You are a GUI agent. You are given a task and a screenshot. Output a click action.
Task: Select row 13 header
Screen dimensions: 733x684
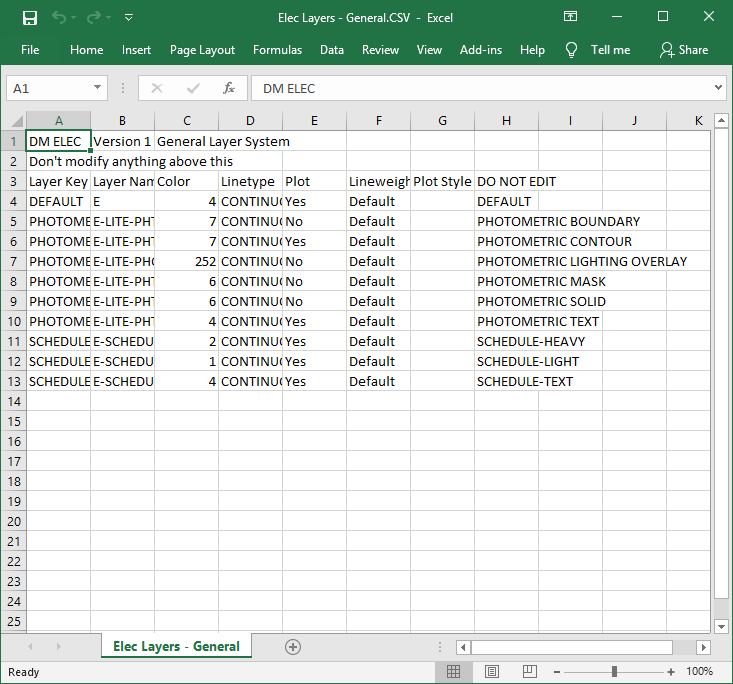[13, 382]
